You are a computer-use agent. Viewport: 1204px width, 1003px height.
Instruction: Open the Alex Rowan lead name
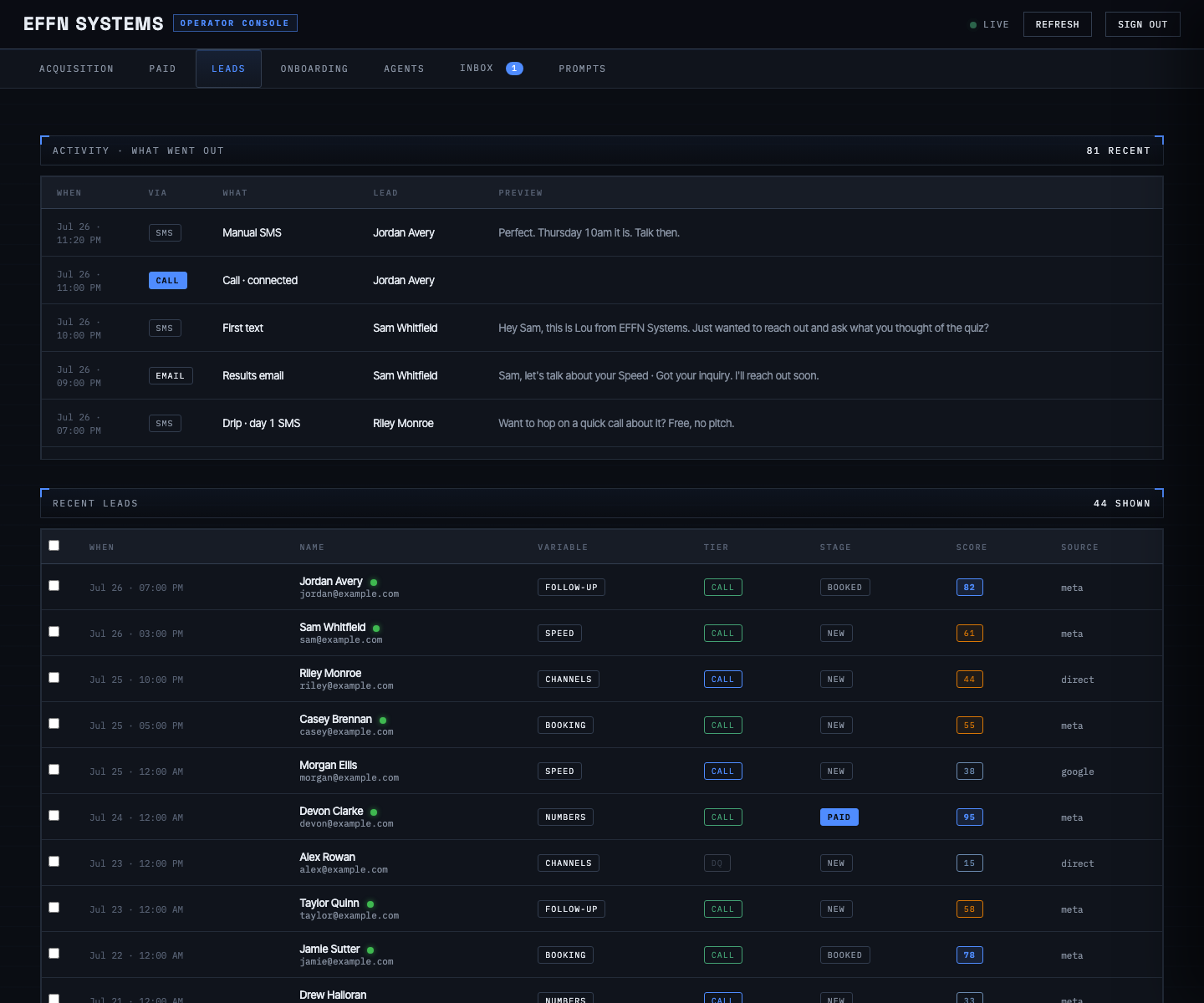point(327,857)
